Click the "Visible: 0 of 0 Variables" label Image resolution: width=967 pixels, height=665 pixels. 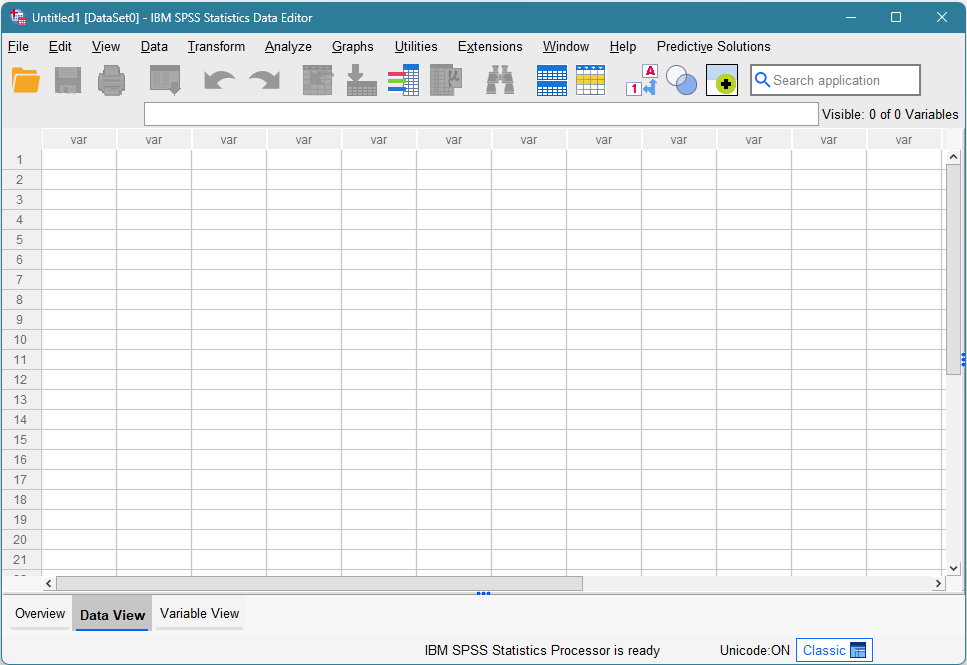coord(890,114)
